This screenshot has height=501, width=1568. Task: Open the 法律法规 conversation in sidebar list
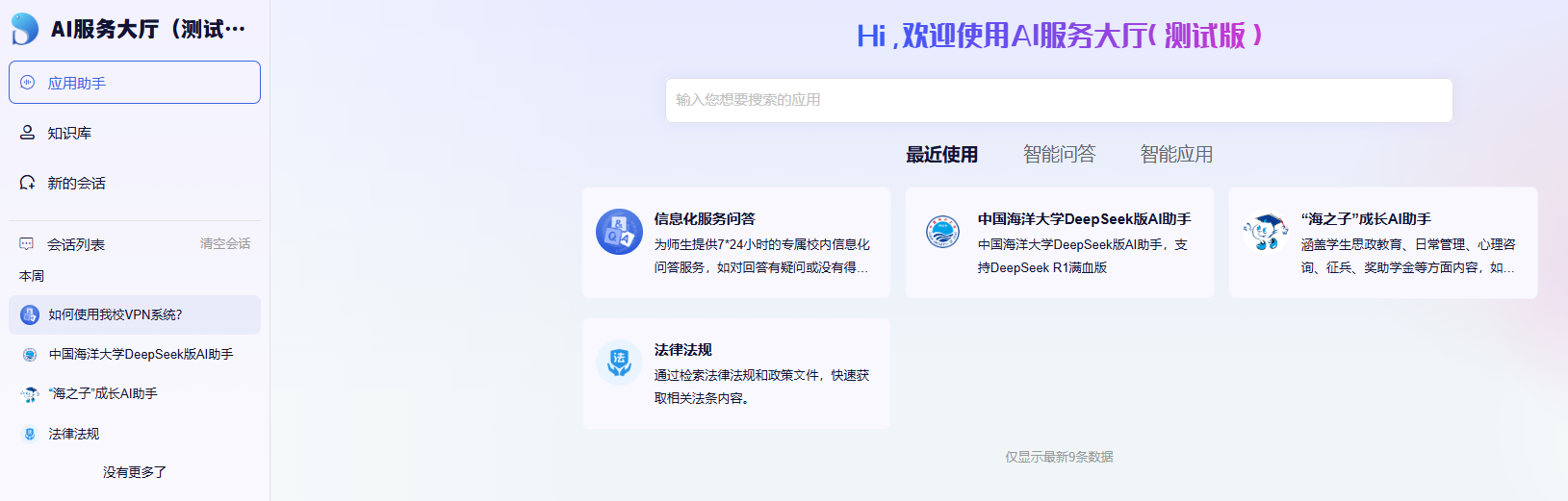pos(74,434)
